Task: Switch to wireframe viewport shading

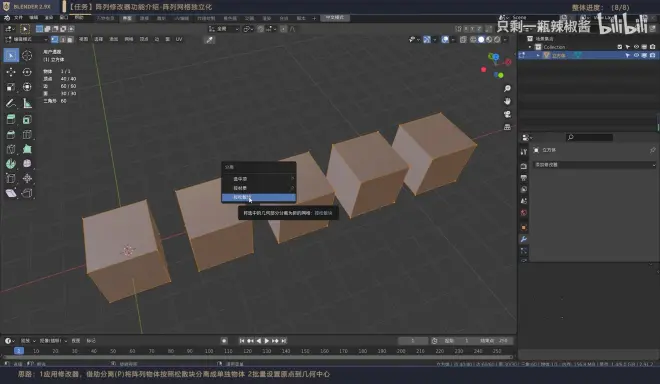Action: [x=473, y=40]
